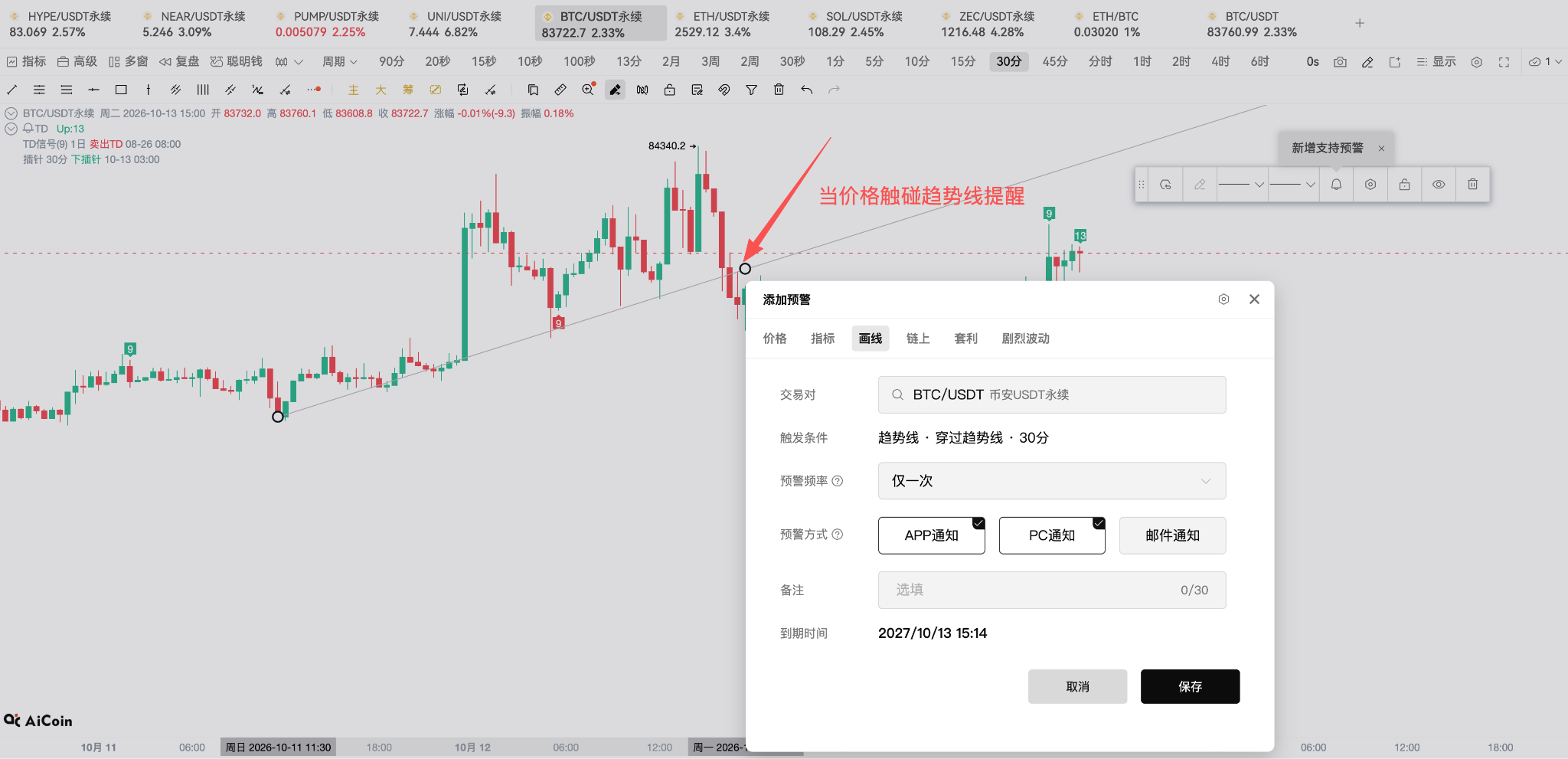Click the 交易对 BTC/USDT search field

point(1052,394)
